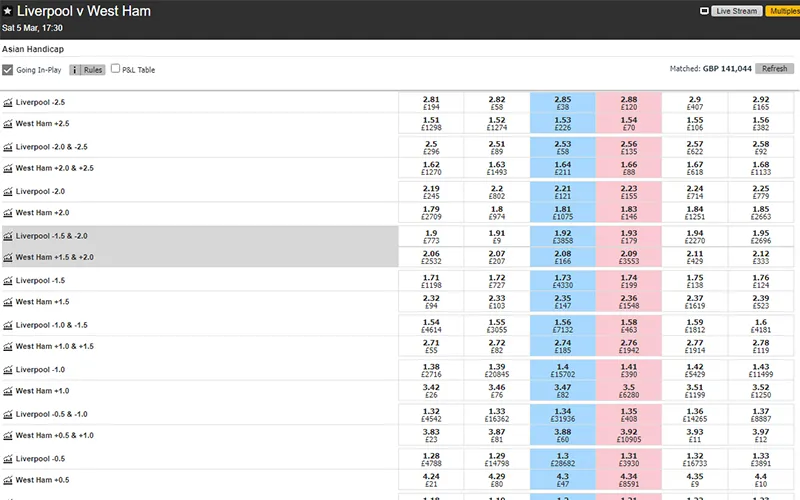Enable the P&L Table checkbox
The width and height of the screenshot is (800, 500).
point(115,68)
